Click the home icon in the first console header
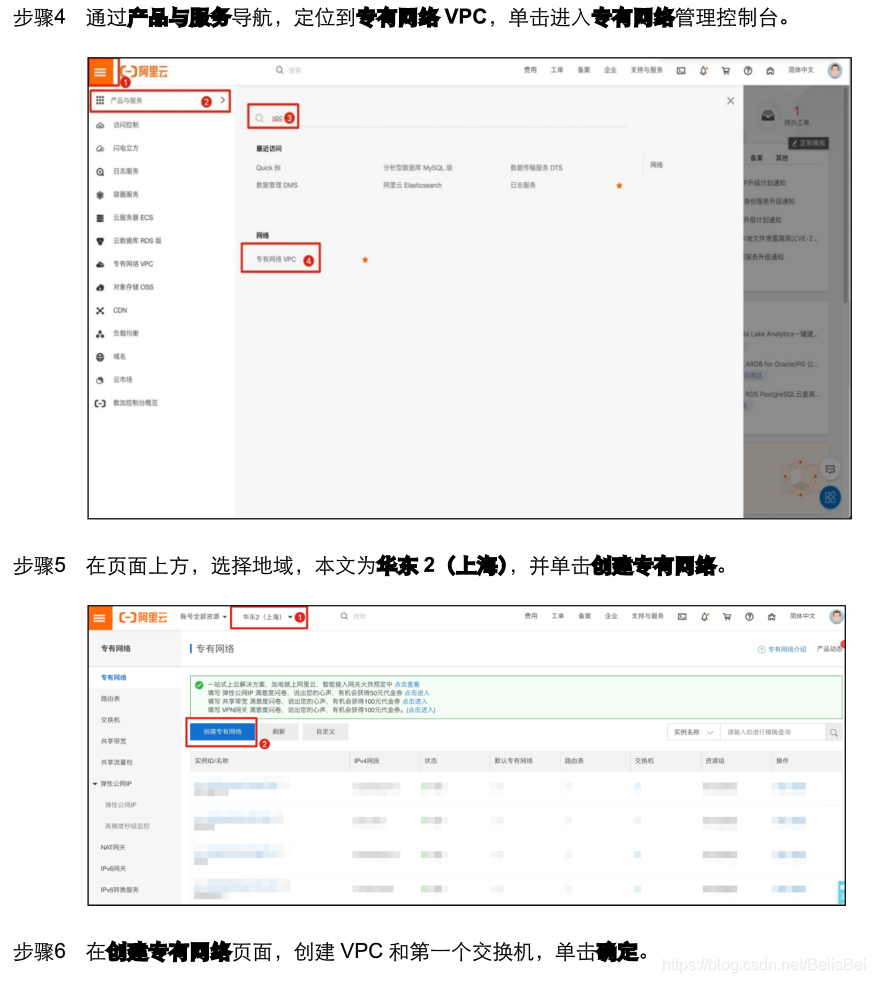 (770, 71)
